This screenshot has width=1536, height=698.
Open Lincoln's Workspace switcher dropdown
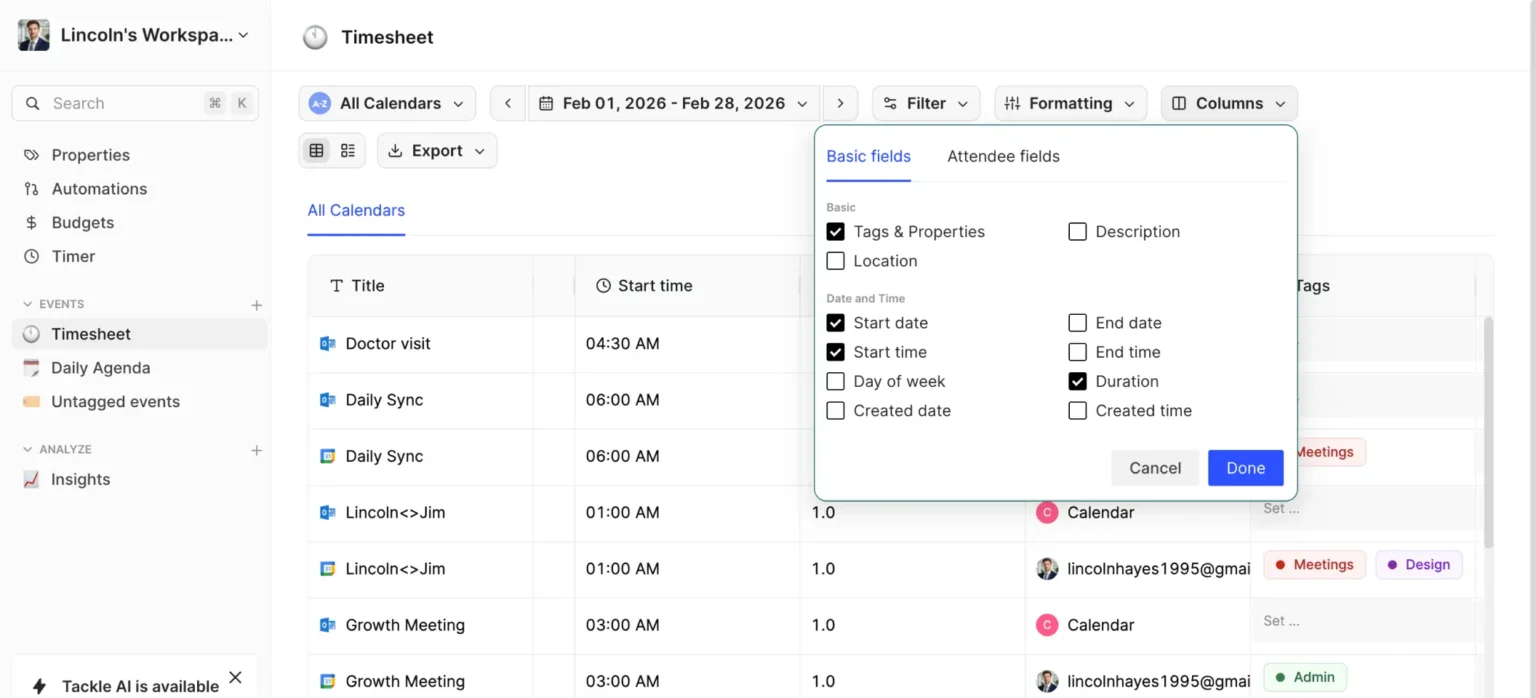(133, 35)
